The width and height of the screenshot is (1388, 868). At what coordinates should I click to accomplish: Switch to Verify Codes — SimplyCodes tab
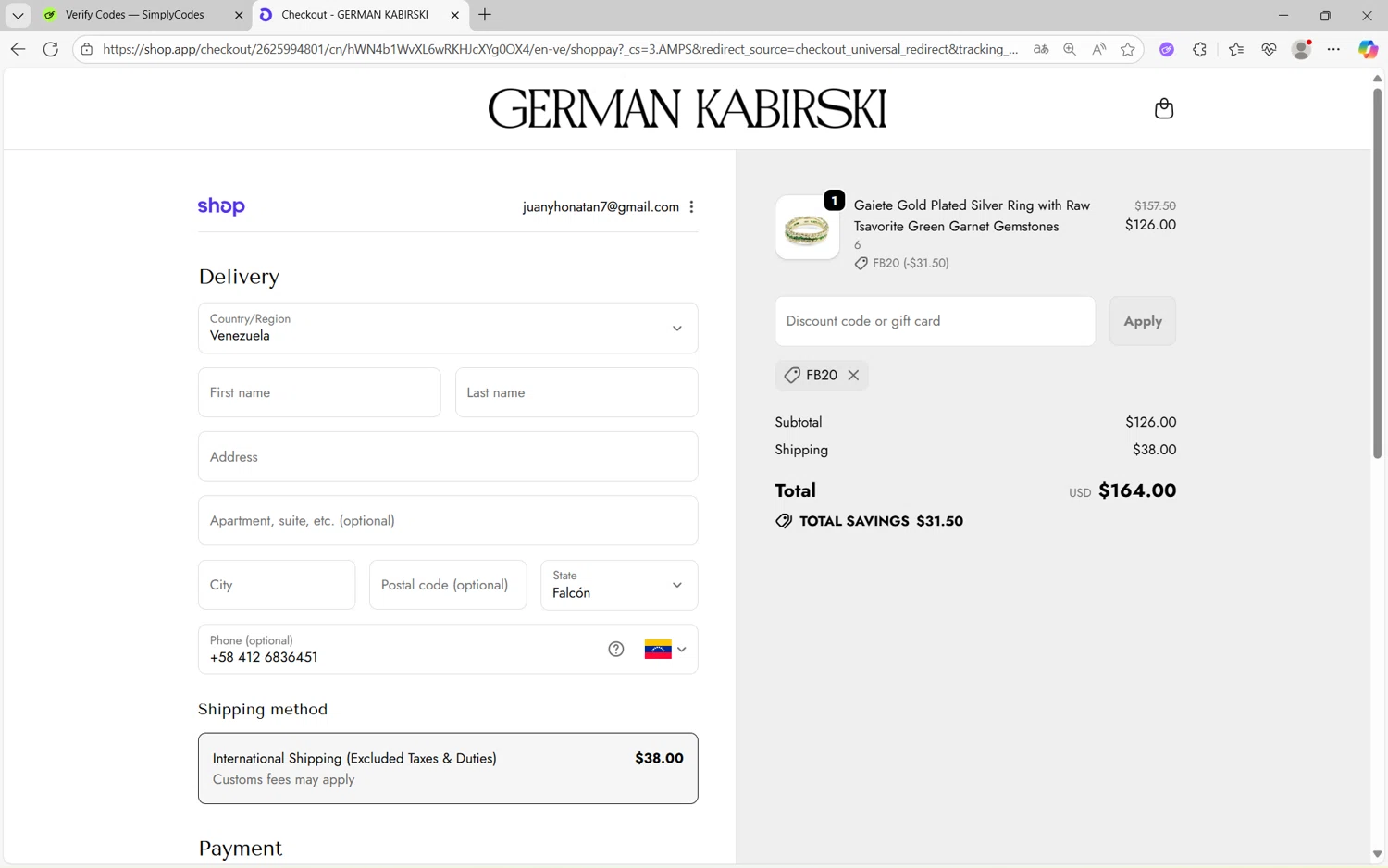point(135,15)
